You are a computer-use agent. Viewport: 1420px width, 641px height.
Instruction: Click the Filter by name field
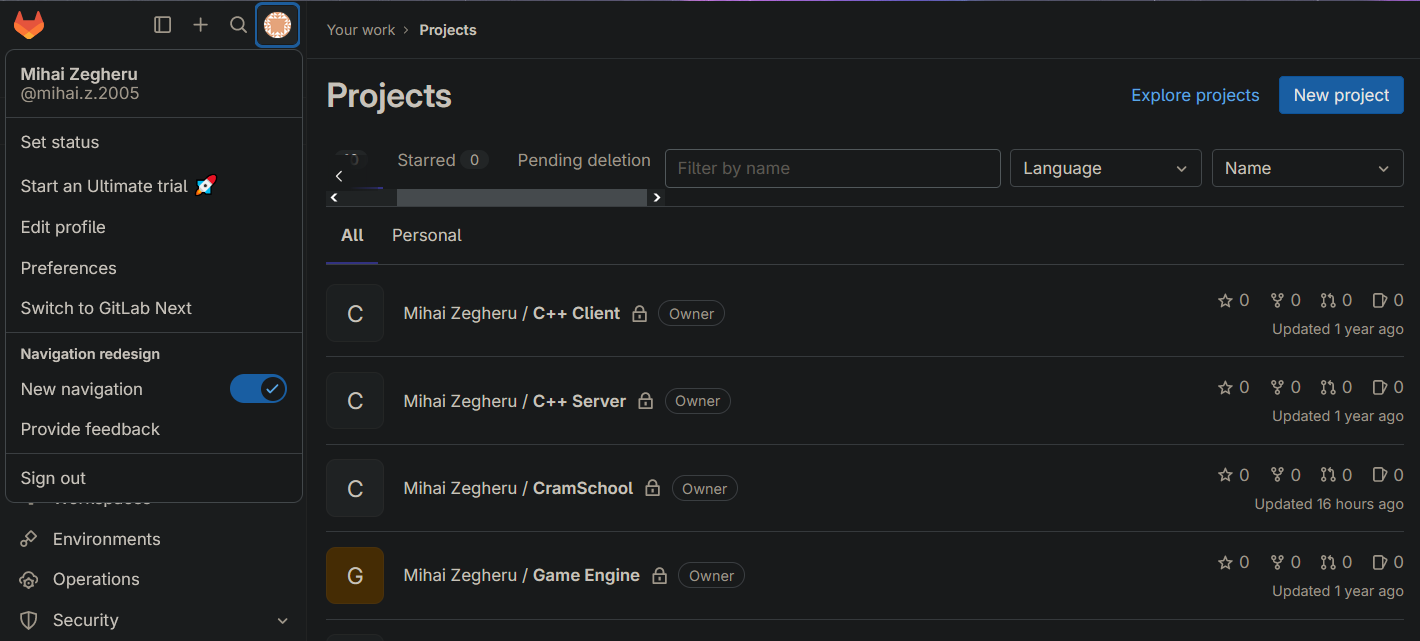832,168
